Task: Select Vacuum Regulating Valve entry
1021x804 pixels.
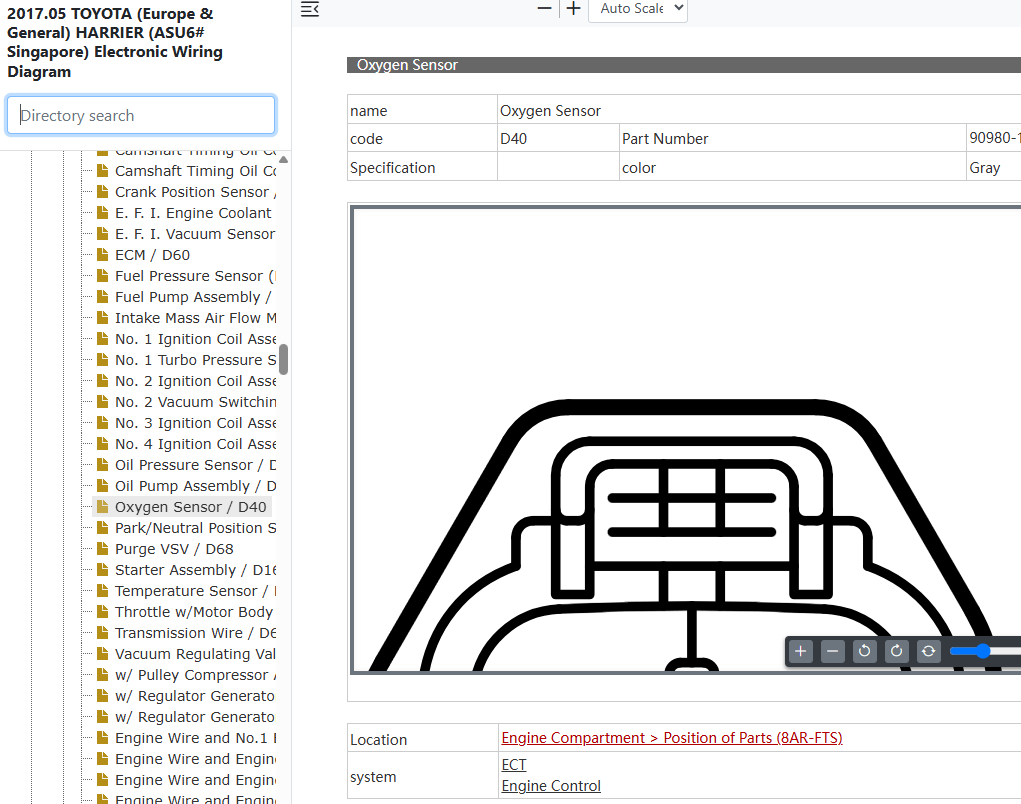Action: [x=195, y=654]
